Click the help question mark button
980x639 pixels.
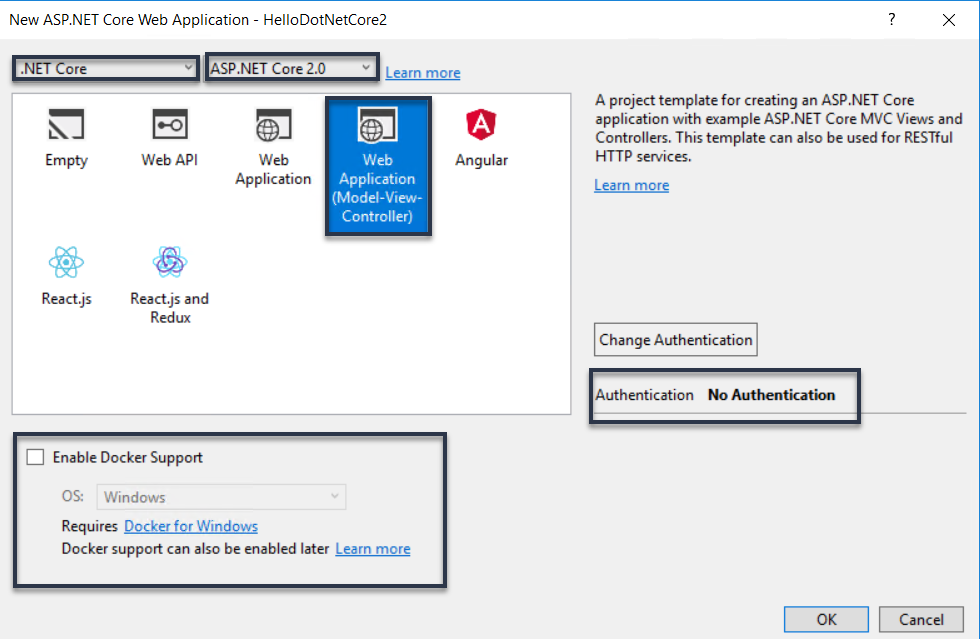click(x=892, y=19)
